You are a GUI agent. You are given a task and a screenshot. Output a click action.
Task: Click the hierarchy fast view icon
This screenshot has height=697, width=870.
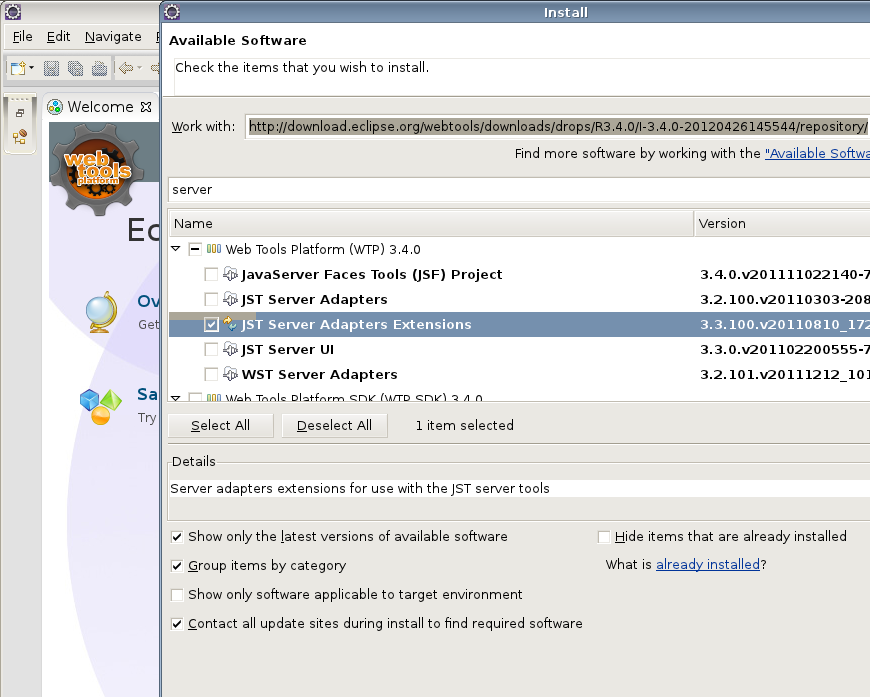19,137
